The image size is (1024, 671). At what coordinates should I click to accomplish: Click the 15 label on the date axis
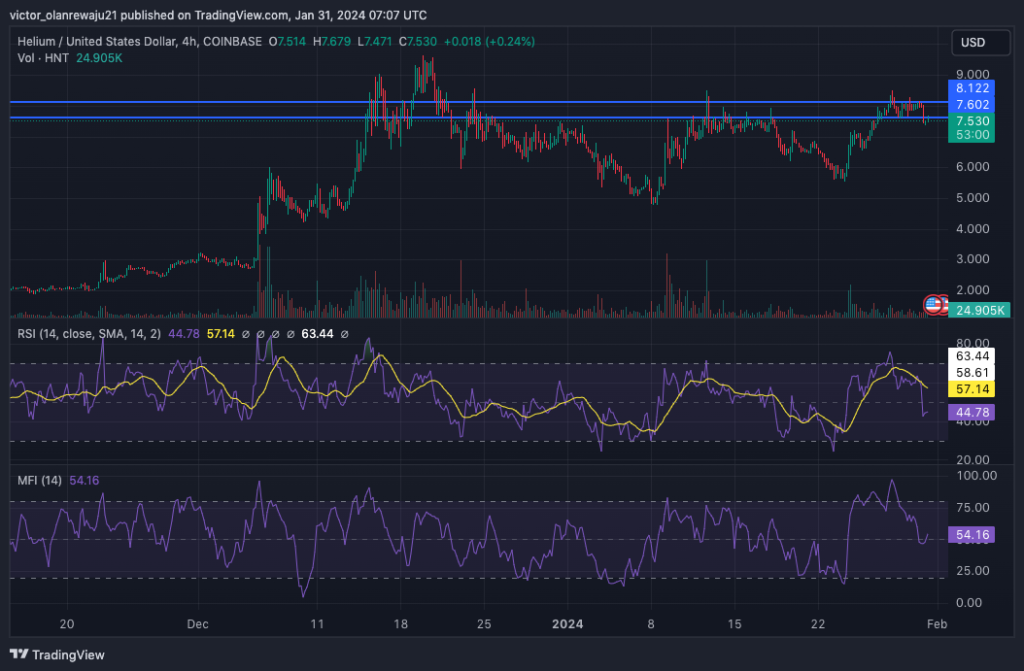pyautogui.click(x=735, y=624)
